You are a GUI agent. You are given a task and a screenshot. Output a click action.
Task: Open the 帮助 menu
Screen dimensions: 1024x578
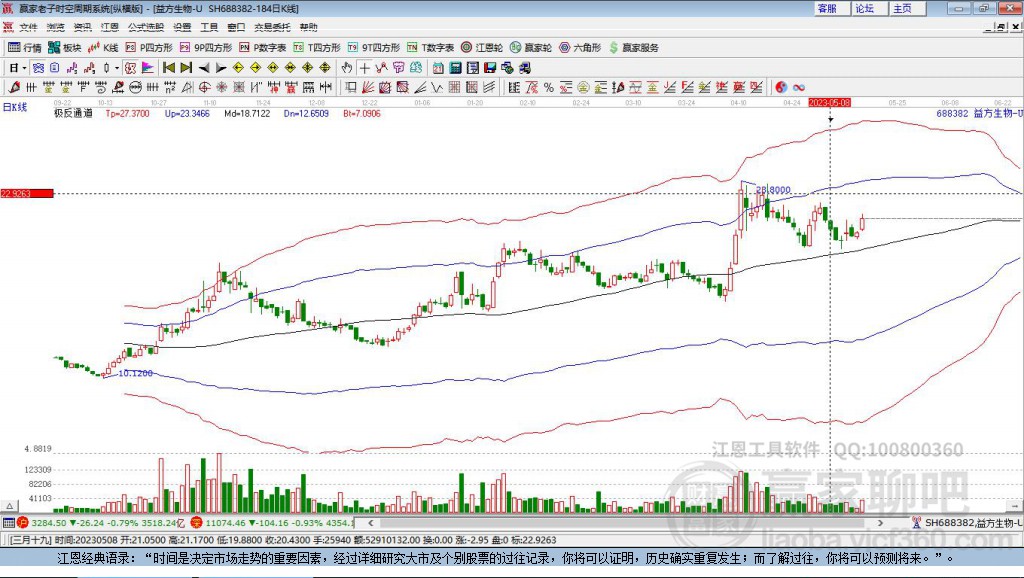[308, 27]
